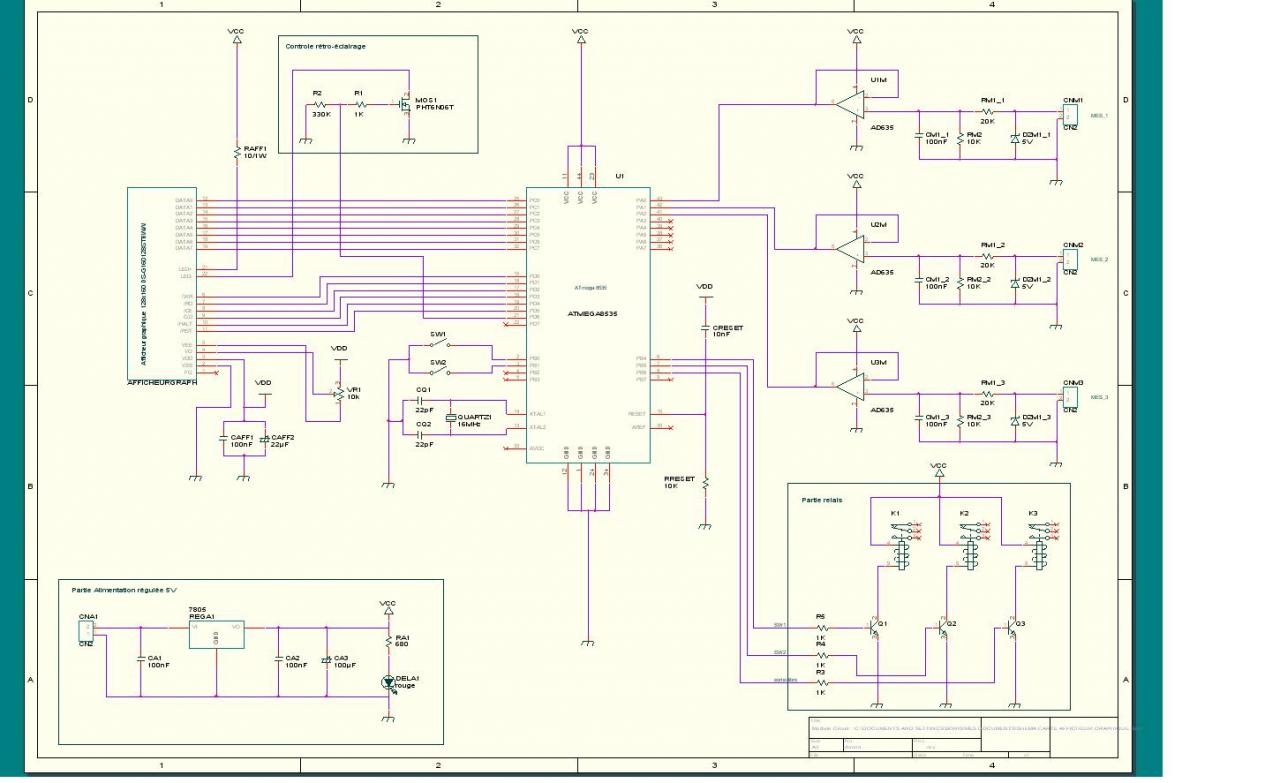The width and height of the screenshot is (1280, 783).
Task: Select resistor RA1 680
Action: (389, 643)
